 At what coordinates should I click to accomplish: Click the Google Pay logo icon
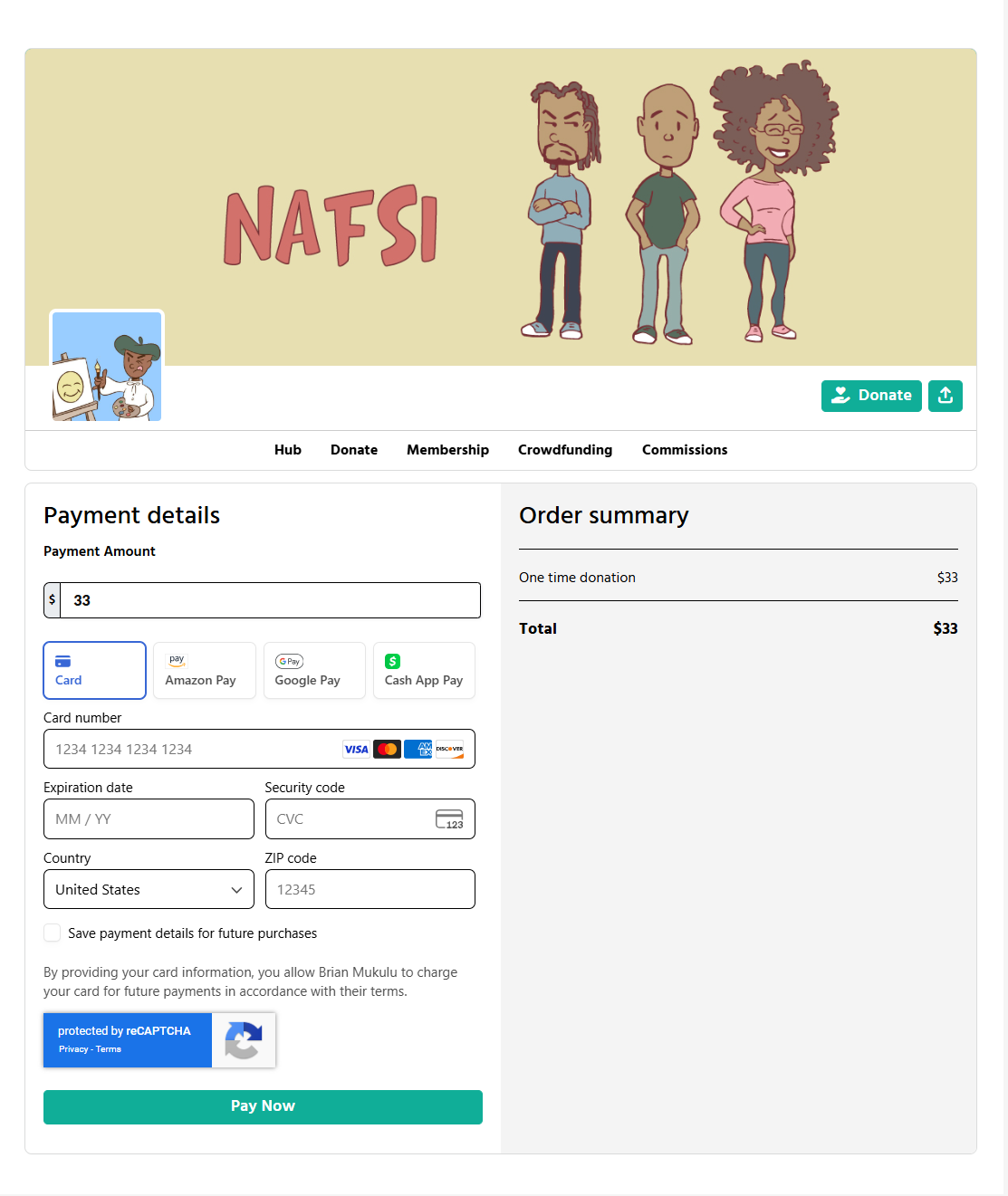click(x=289, y=662)
